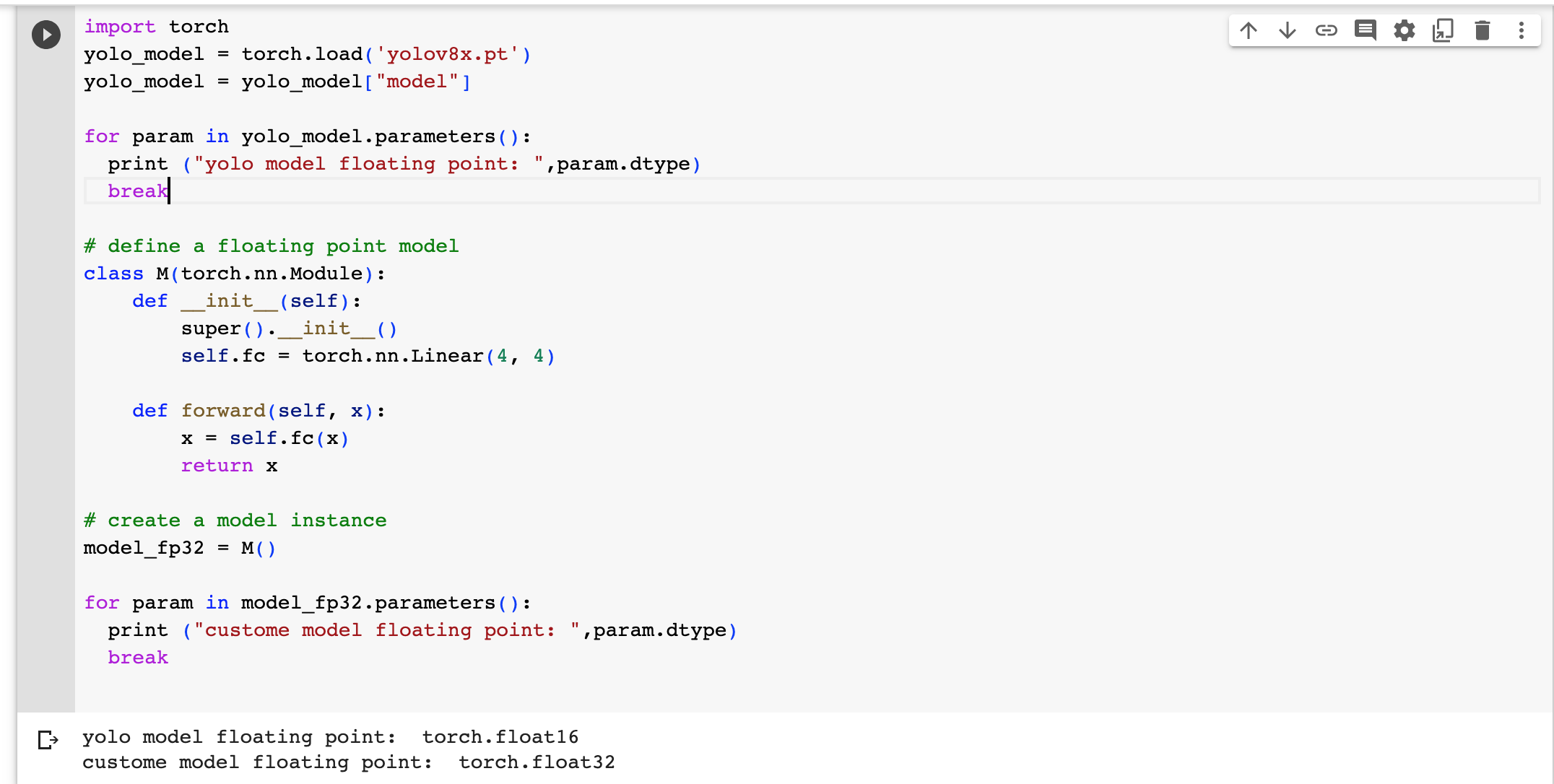Click the model_fp32 = M() line
The image size is (1554, 784).
[x=180, y=547]
